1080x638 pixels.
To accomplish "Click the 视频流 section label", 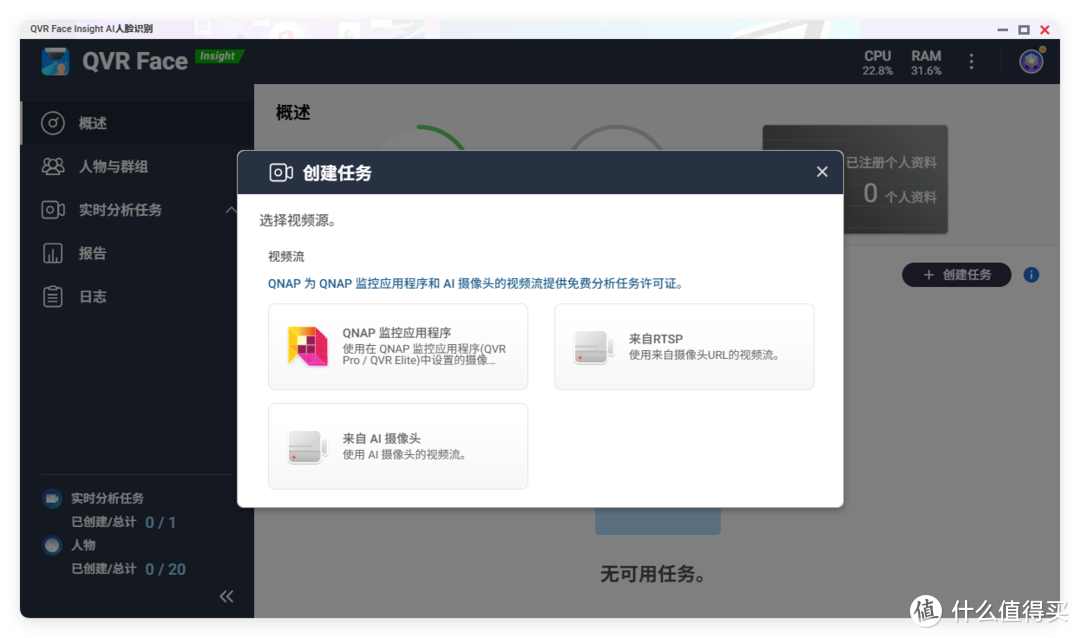I will coord(286,256).
